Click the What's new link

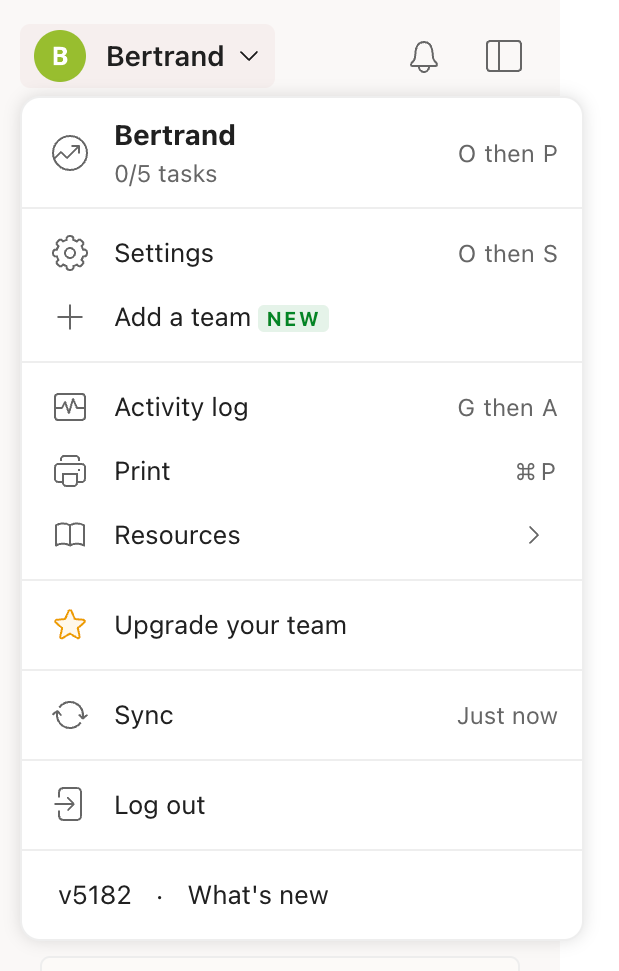tap(257, 895)
